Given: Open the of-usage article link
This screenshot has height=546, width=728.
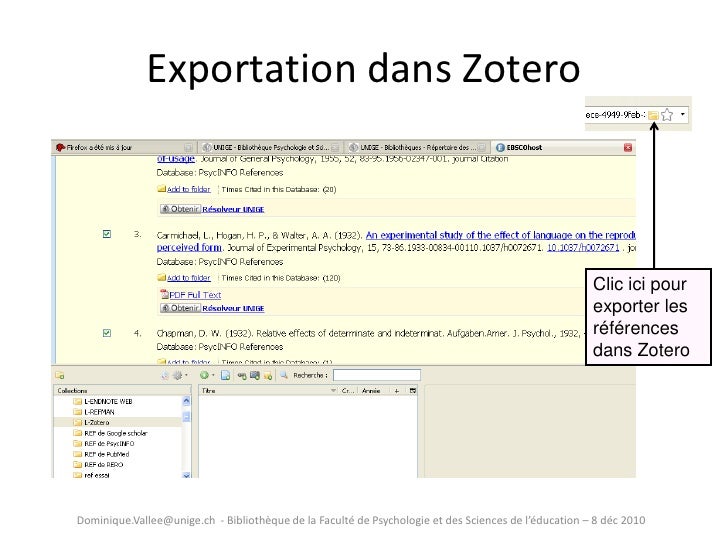Looking at the screenshot, I should point(176,158).
